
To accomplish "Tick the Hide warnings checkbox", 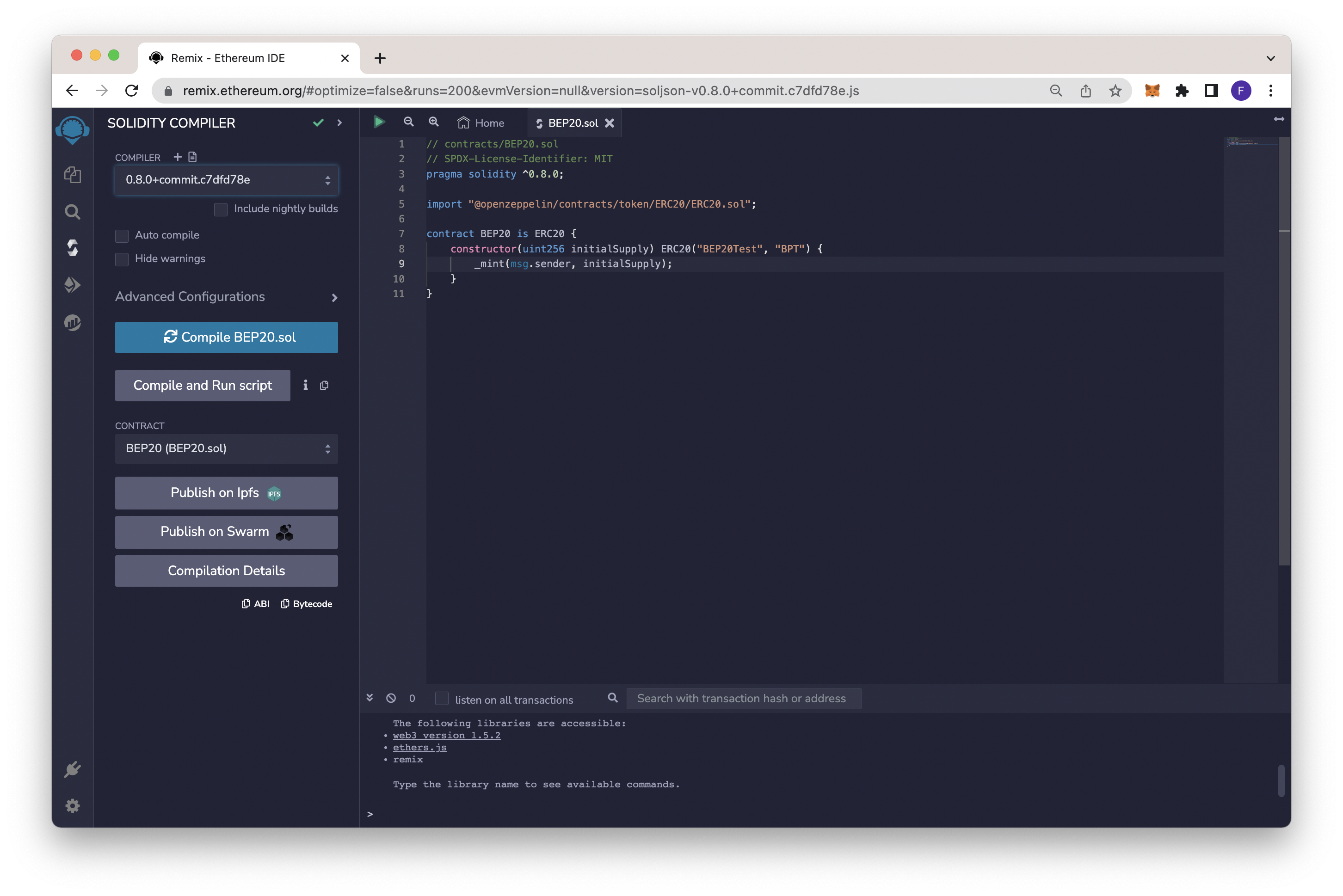I will pos(122,259).
